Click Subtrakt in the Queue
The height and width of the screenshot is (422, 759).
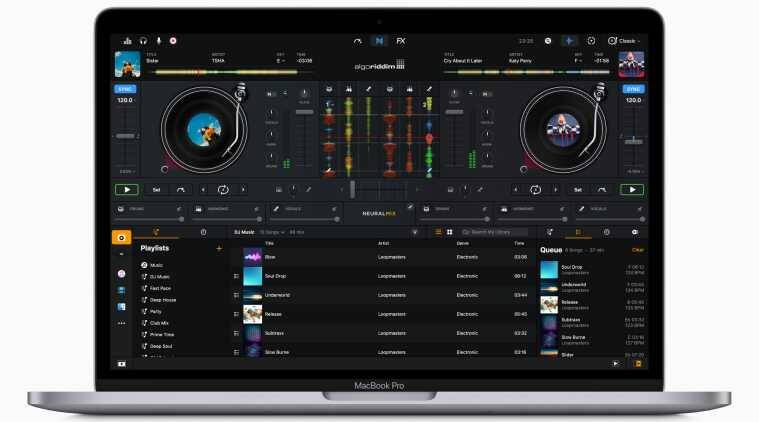[x=592, y=322]
